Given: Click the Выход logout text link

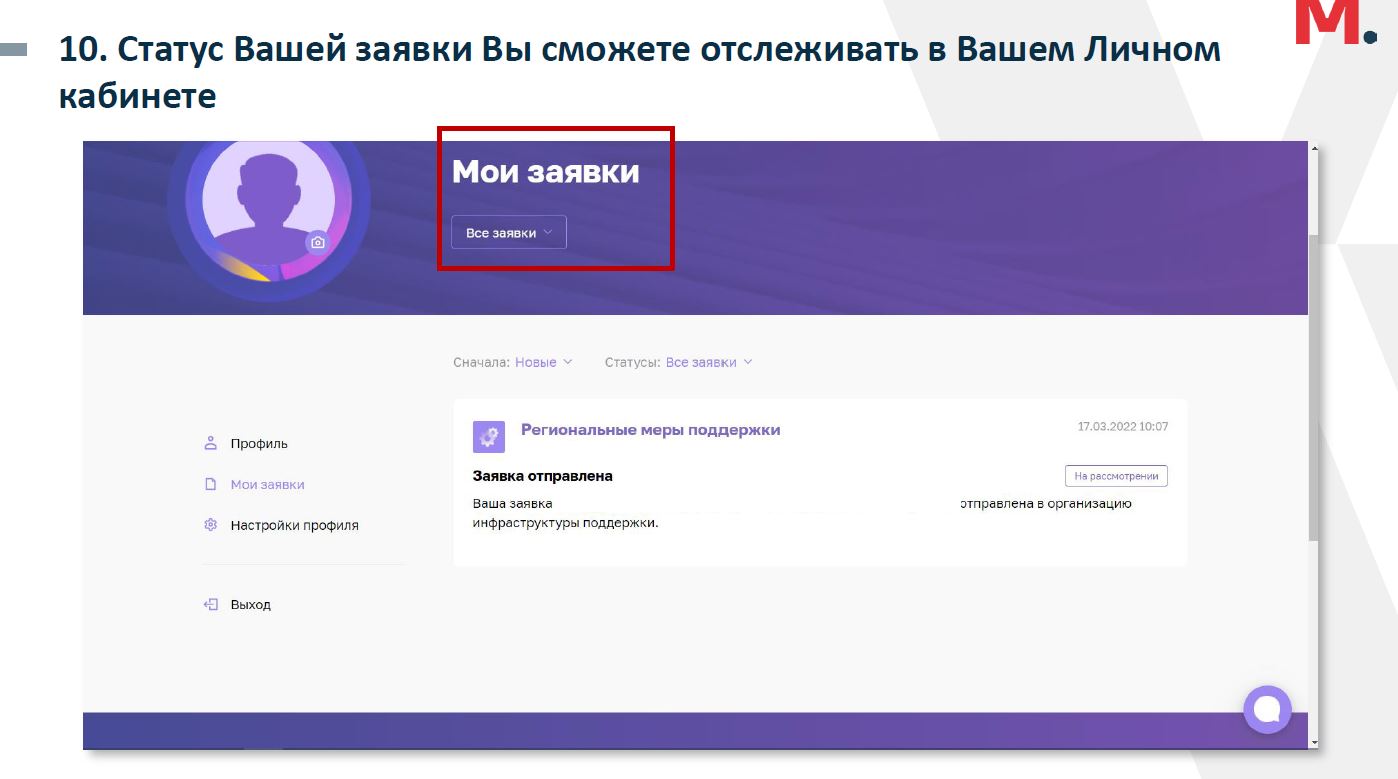Looking at the screenshot, I should tap(250, 605).
